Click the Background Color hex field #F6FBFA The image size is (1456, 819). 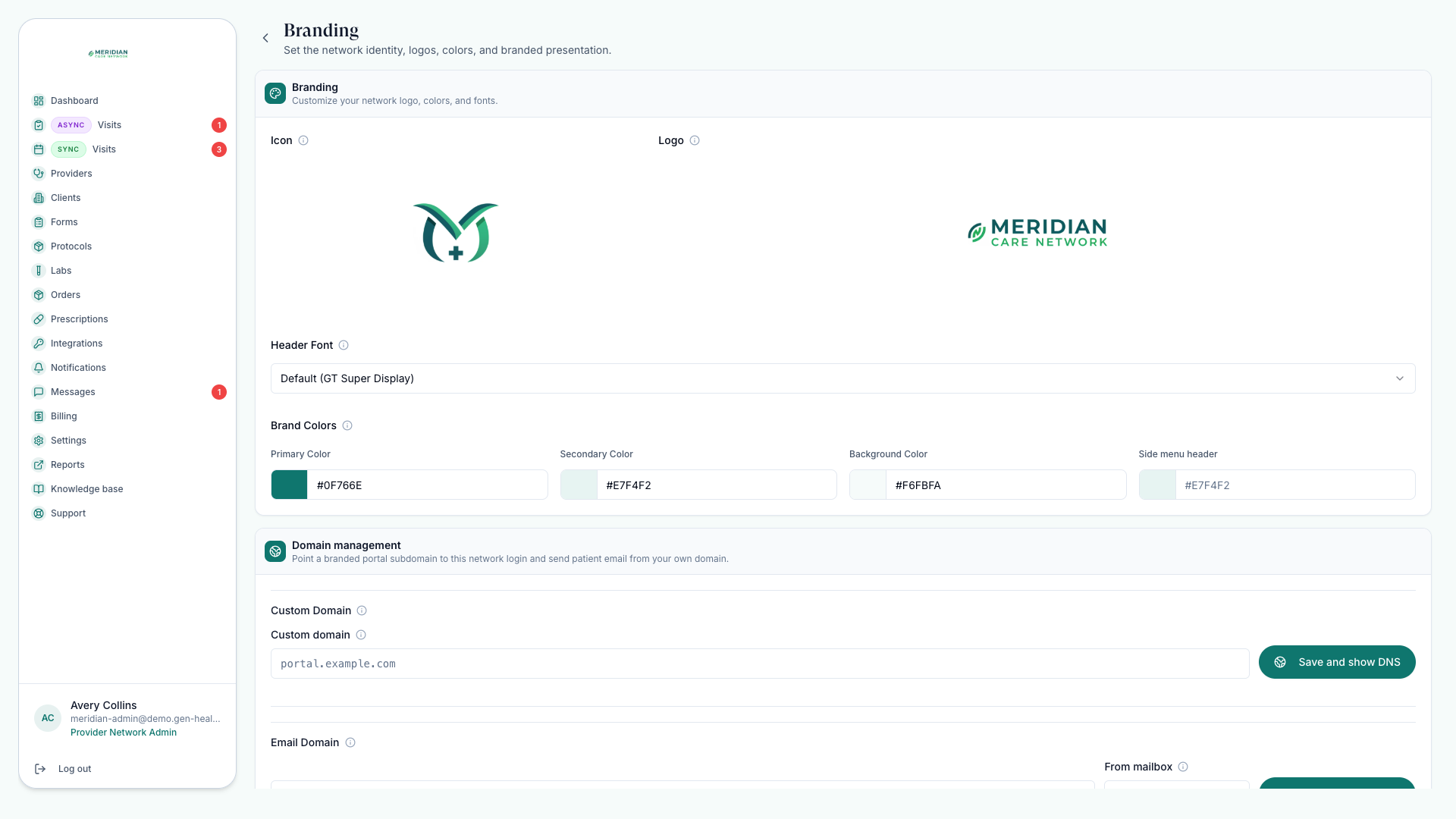(x=1006, y=485)
